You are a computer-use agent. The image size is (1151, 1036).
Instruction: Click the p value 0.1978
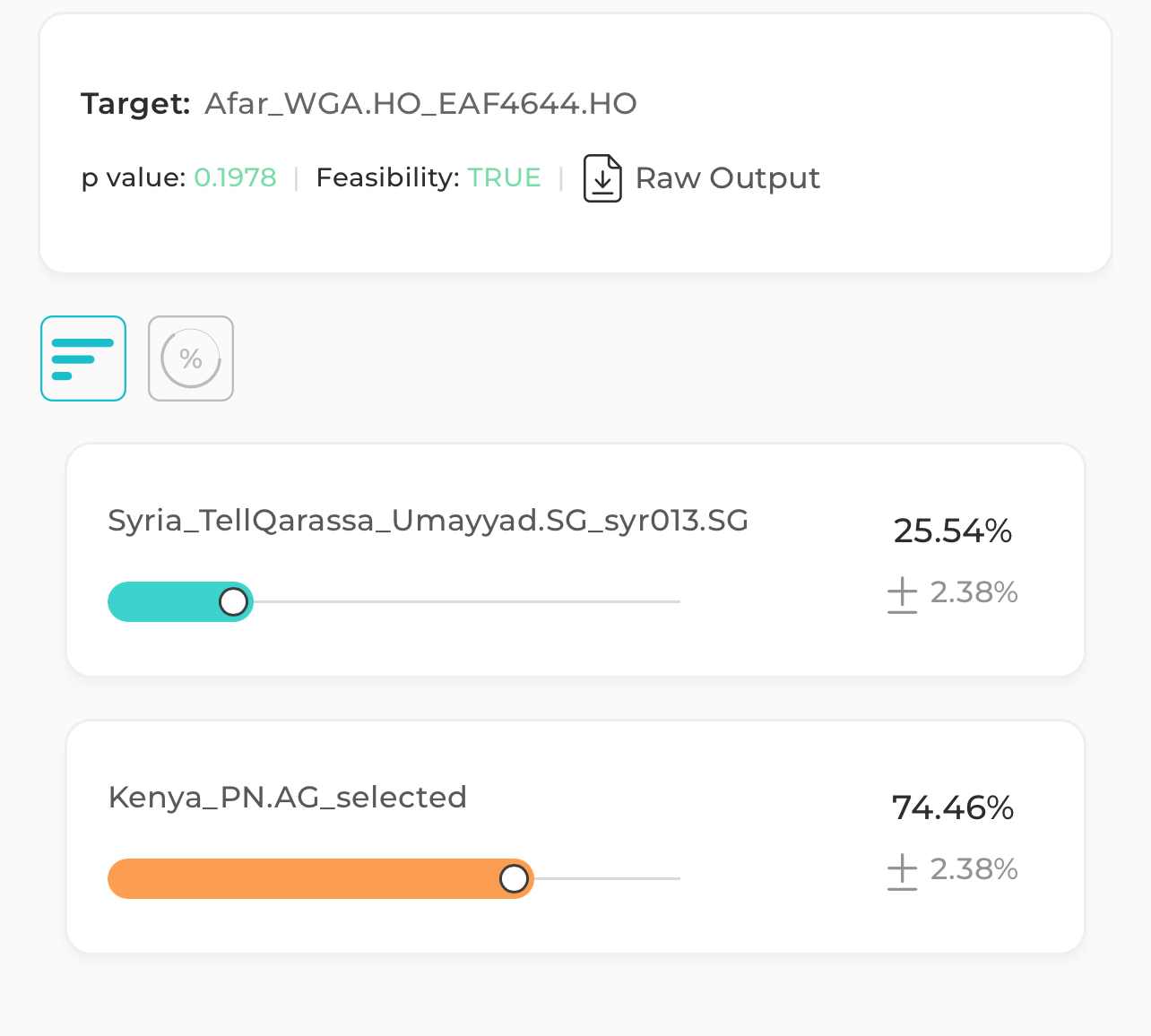[x=235, y=177]
